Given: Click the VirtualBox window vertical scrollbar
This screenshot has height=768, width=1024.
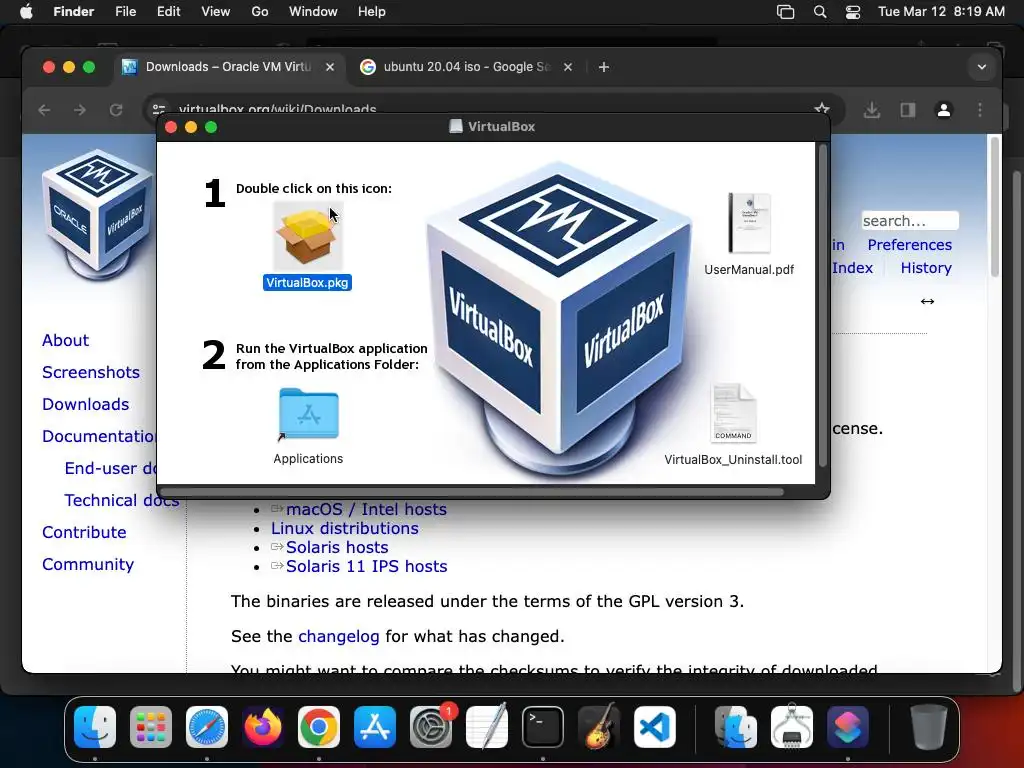Looking at the screenshot, I should (823, 304).
